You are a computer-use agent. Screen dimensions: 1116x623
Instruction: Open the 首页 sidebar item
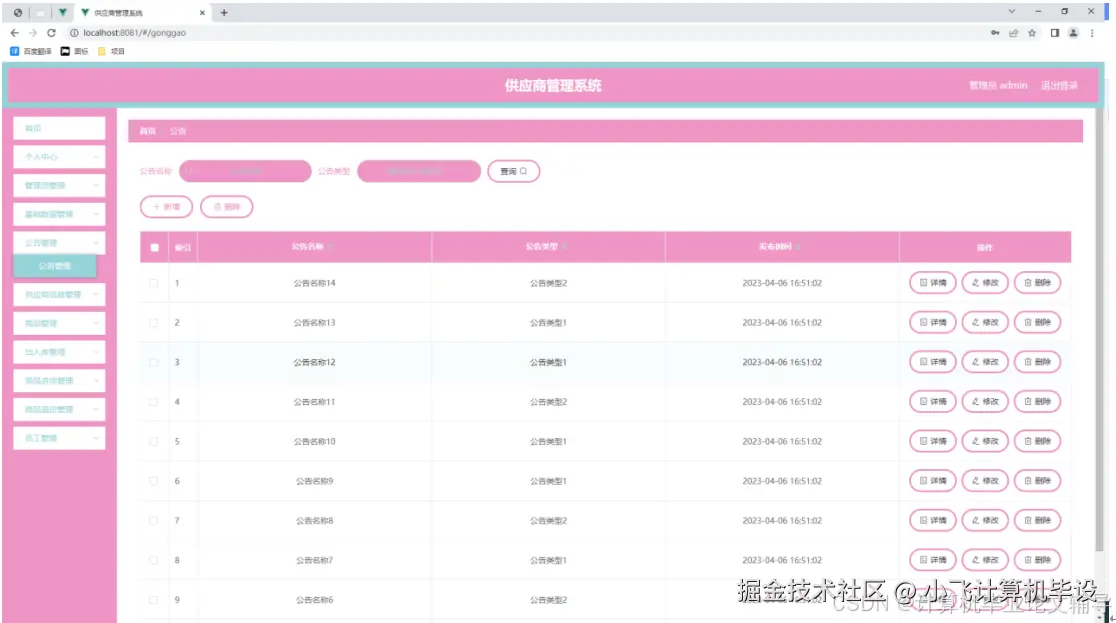pos(59,128)
